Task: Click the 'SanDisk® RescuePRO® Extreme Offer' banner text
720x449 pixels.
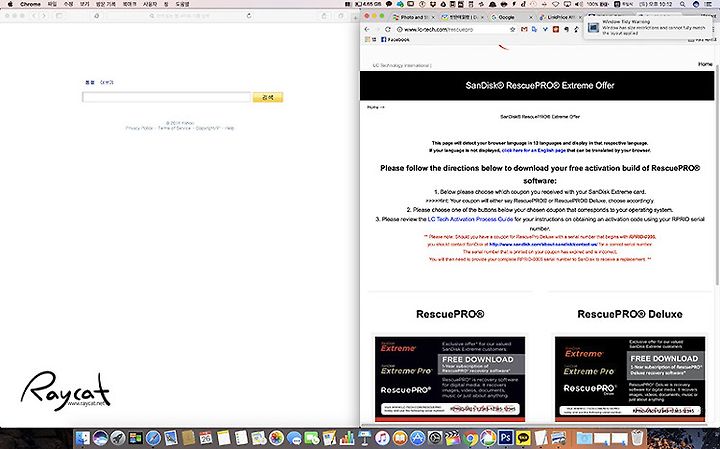Action: pyautogui.click(x=540, y=85)
